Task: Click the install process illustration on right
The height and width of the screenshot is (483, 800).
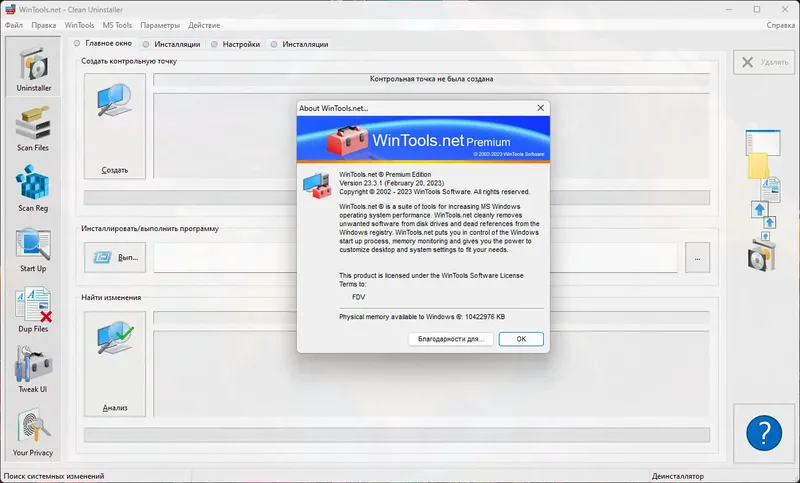Action: pos(763,200)
